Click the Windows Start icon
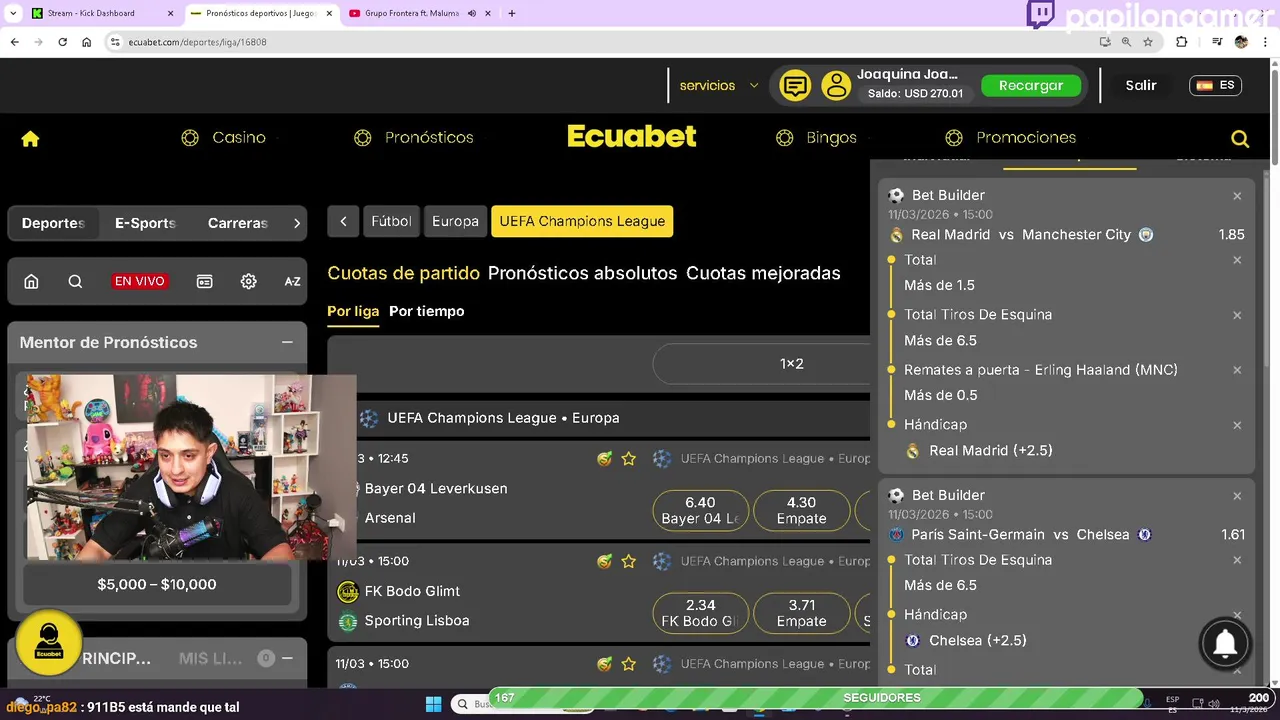Image resolution: width=1280 pixels, height=720 pixels. tap(433, 704)
